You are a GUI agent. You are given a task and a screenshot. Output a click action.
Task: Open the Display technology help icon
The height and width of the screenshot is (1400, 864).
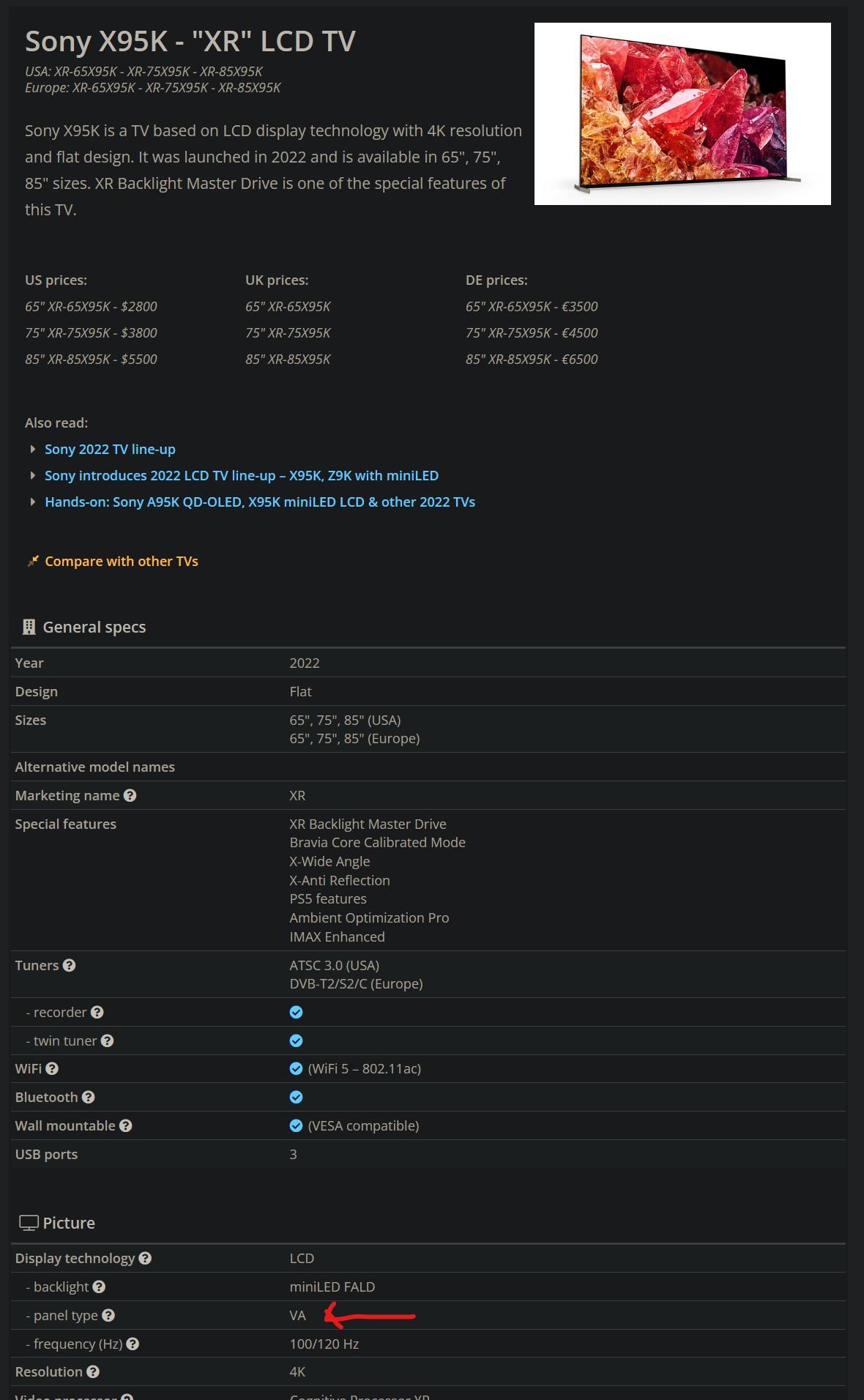(145, 1258)
